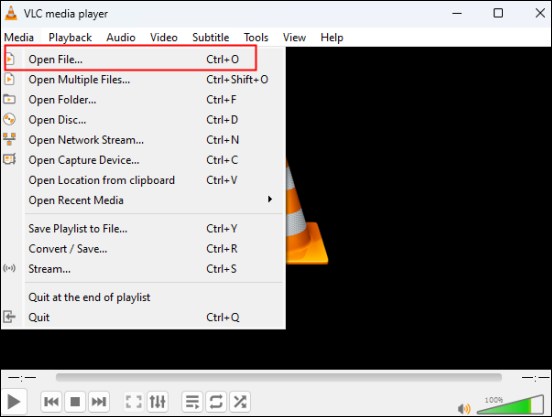The height and width of the screenshot is (417, 552).
Task: Skip to previous media track
Action: [x=51, y=402]
